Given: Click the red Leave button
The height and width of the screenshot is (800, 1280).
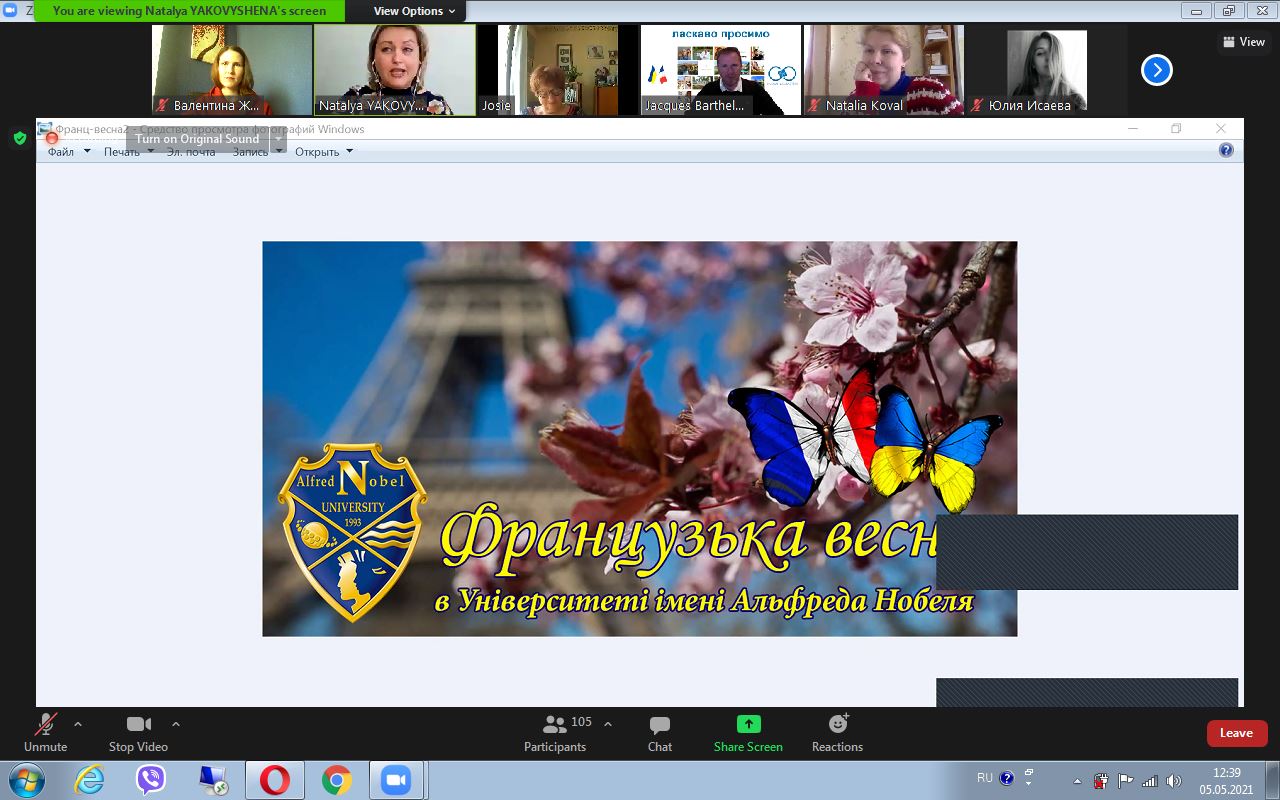Looking at the screenshot, I should pyautogui.click(x=1236, y=733).
